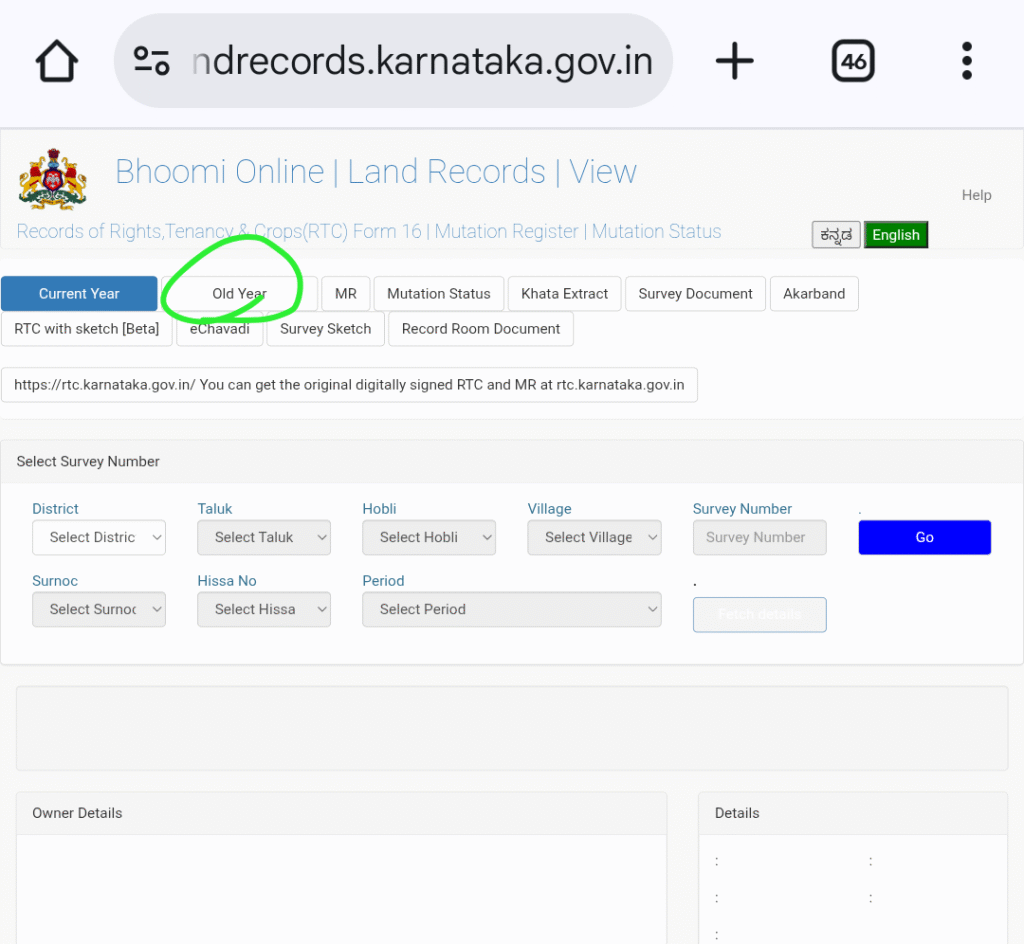Switch language to English

895,235
